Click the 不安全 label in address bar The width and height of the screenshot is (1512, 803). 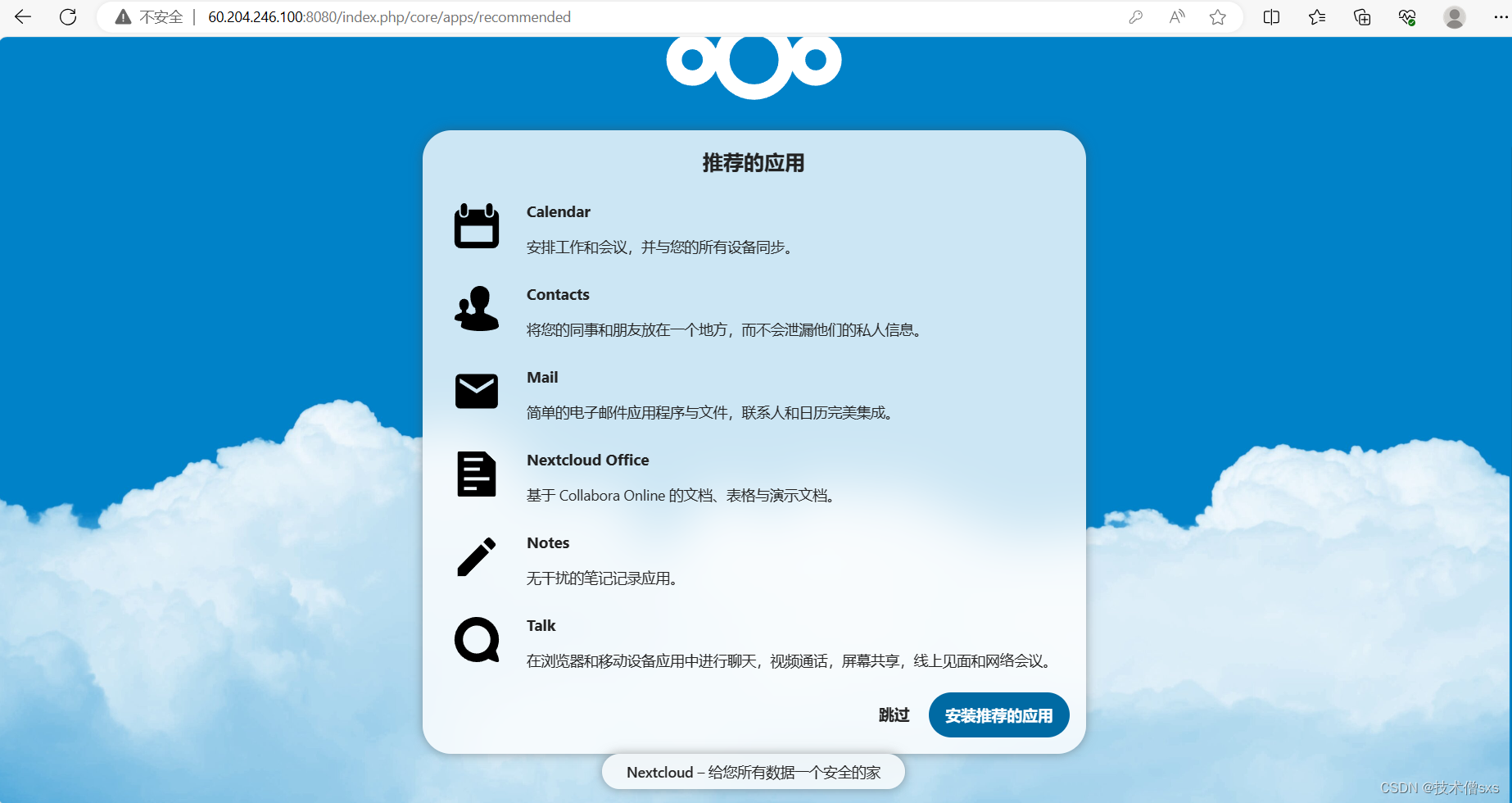161,17
